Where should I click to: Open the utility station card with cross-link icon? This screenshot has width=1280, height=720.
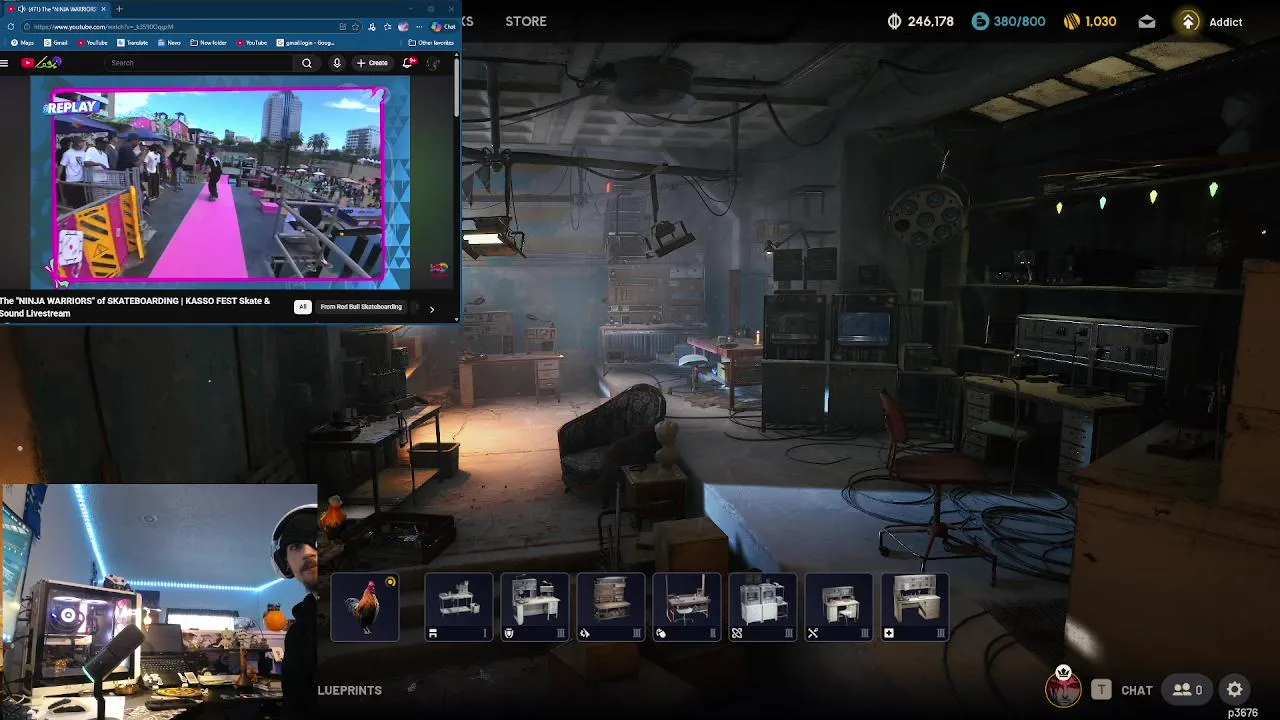762,606
